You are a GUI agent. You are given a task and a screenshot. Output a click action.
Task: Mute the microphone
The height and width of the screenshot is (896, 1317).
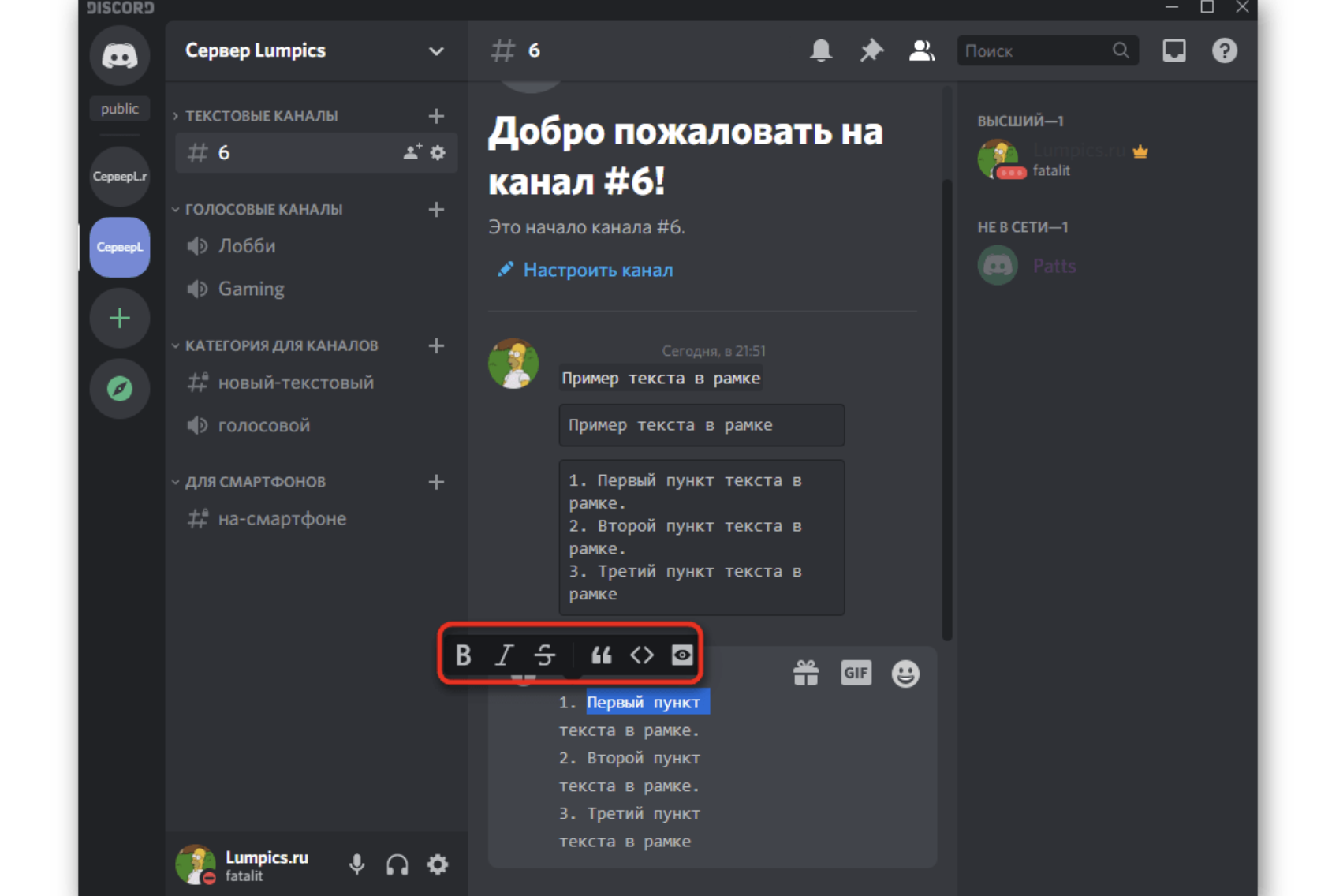click(x=357, y=864)
